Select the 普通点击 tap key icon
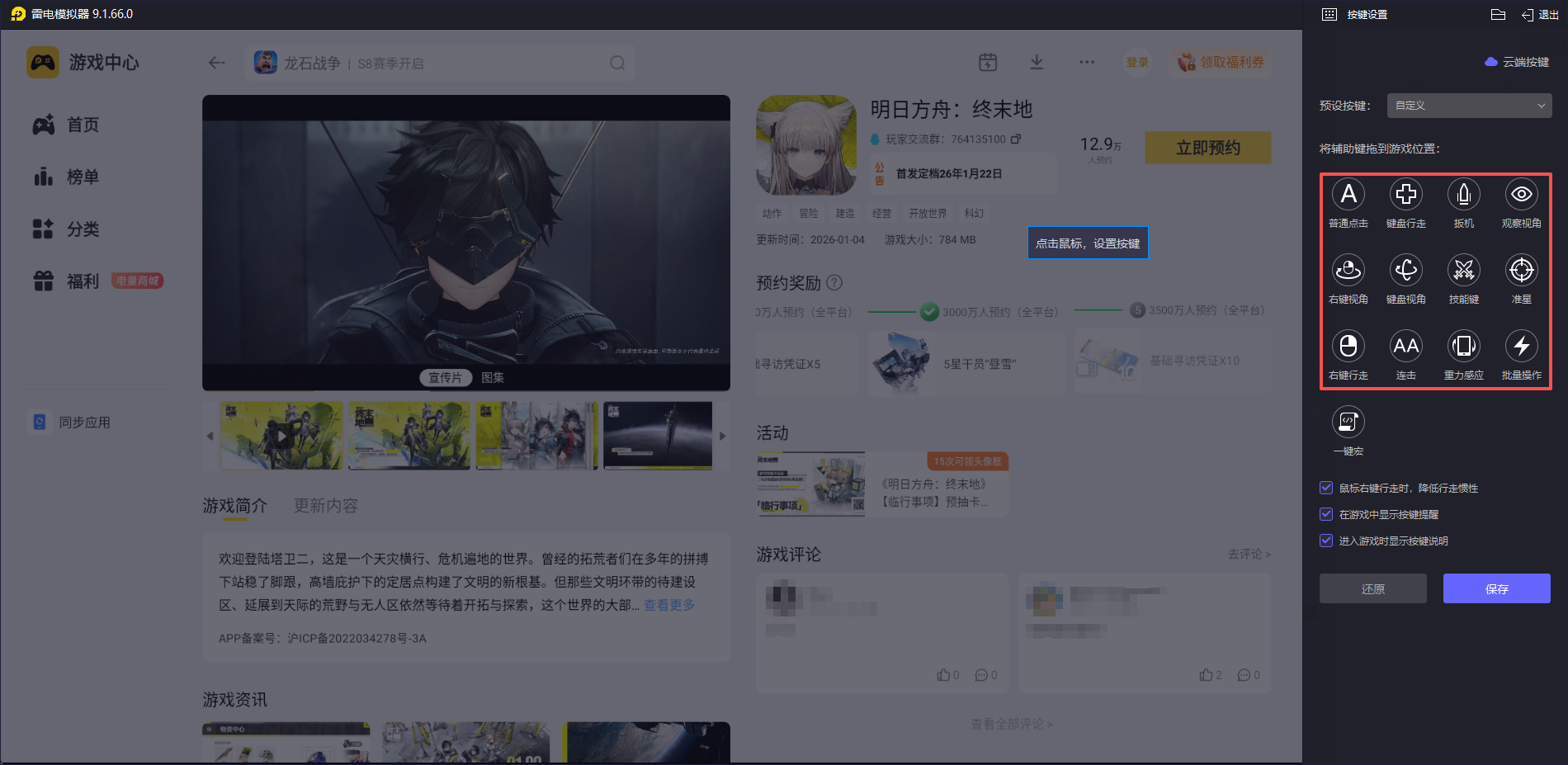Viewport: 1568px width, 765px height. tap(1348, 195)
